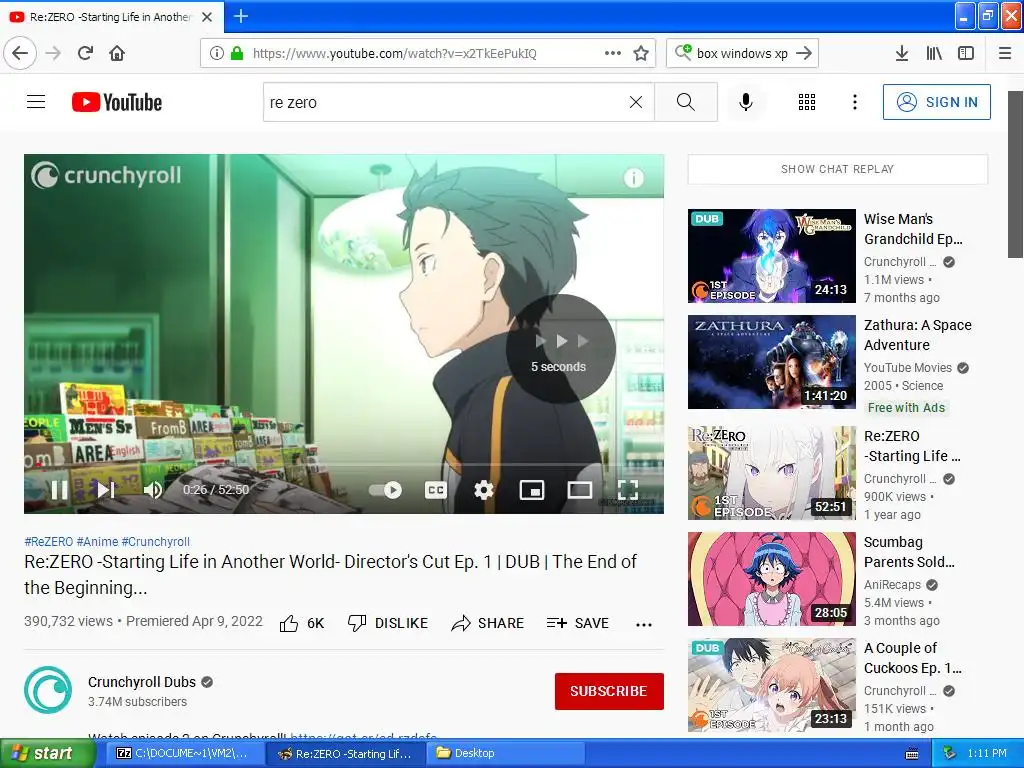Viewport: 1024px width, 768px height.
Task: Skip to next video in player
Action: pyautogui.click(x=106, y=490)
